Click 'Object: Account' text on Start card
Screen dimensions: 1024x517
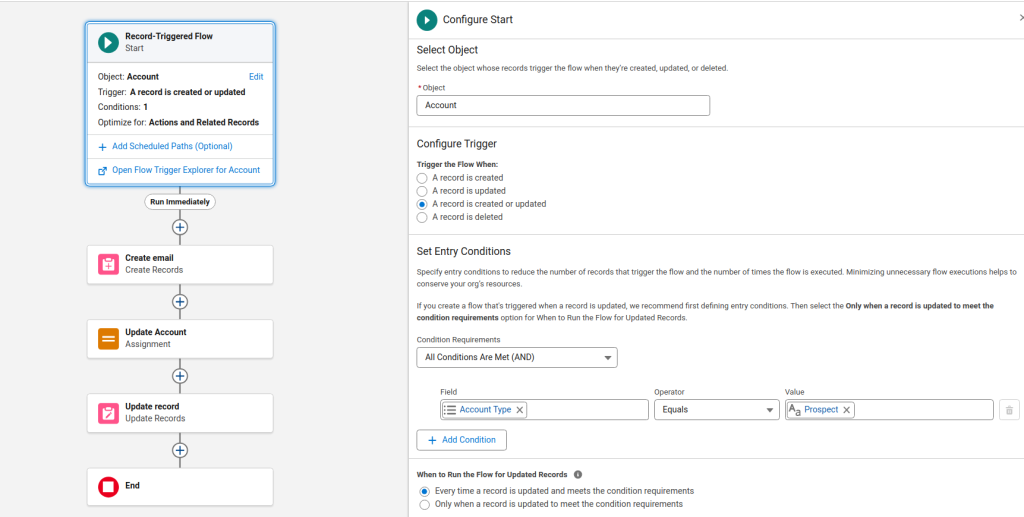tap(128, 76)
